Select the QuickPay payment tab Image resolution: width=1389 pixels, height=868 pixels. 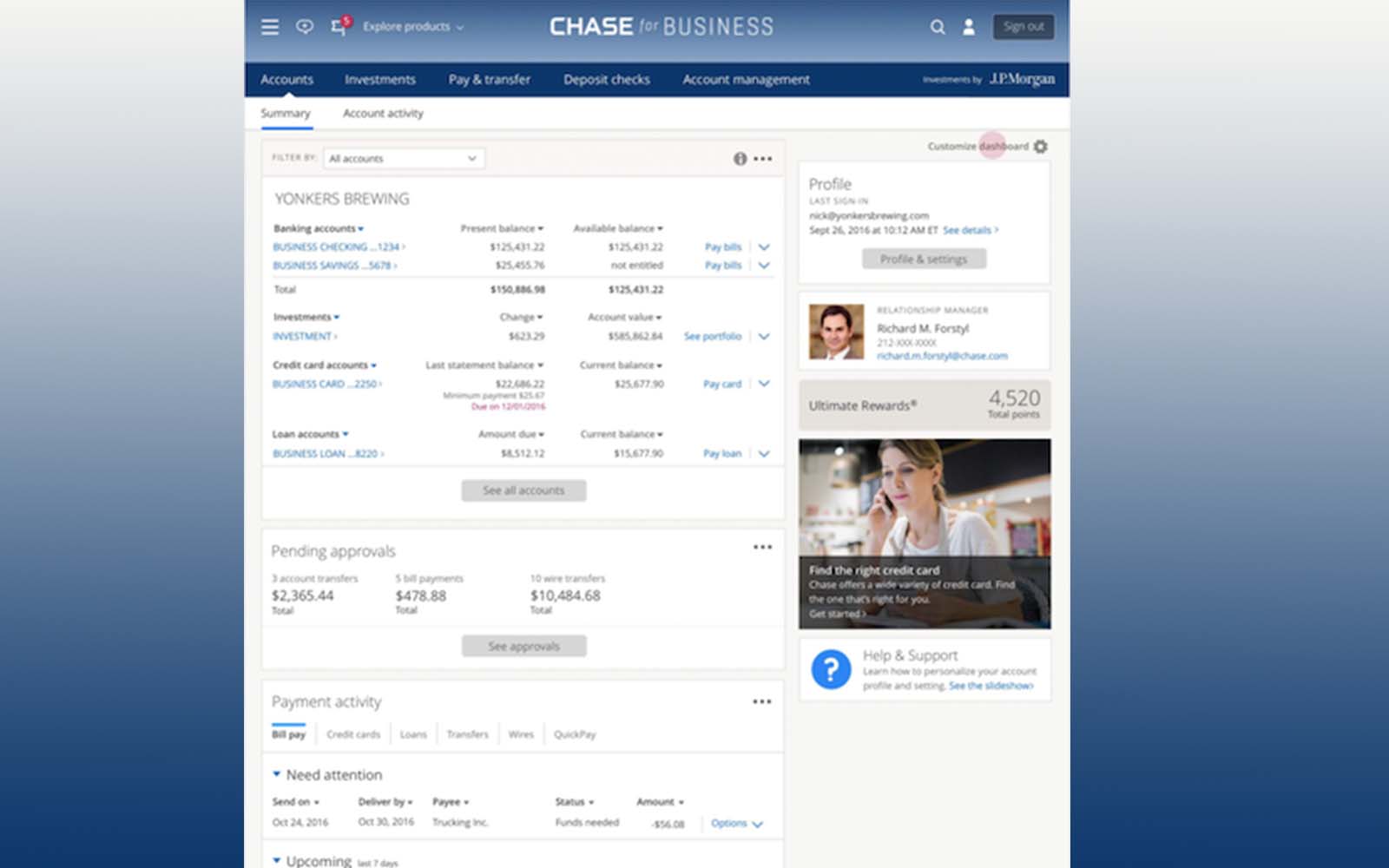click(575, 734)
